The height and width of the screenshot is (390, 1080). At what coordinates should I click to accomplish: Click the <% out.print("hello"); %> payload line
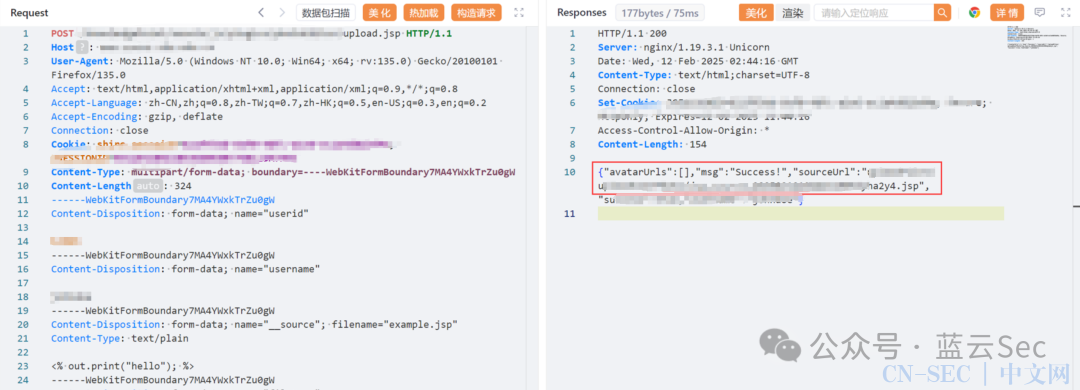122,366
